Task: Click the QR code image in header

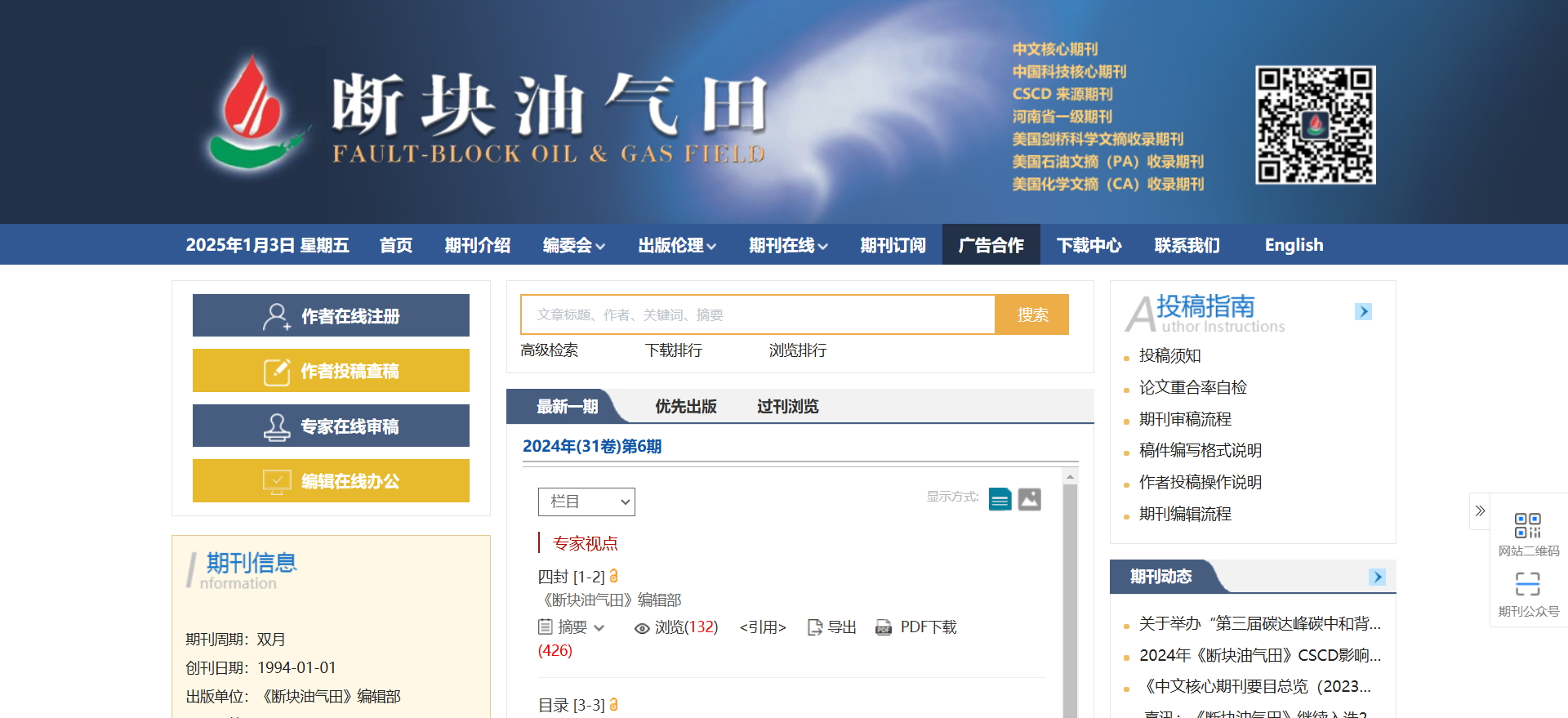Action: point(1315,125)
